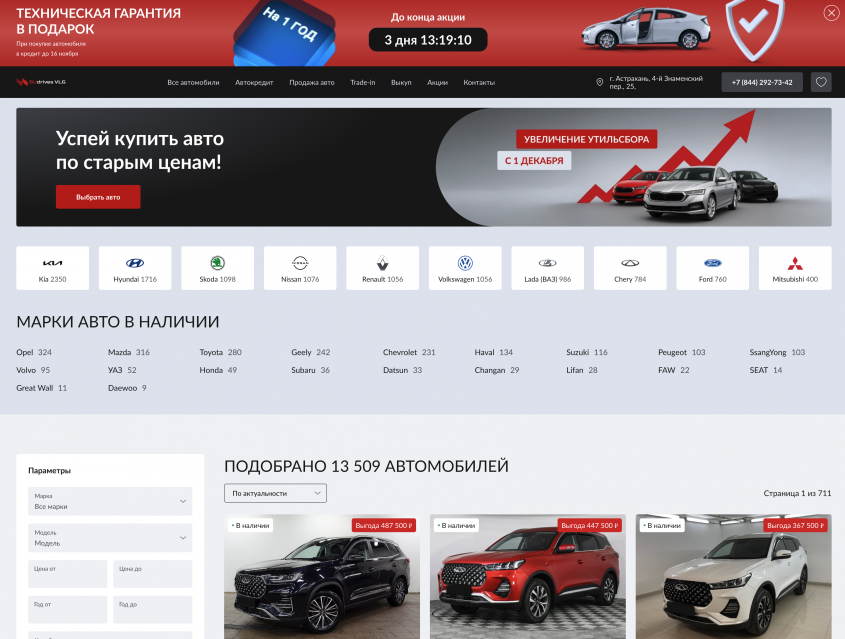845x639 pixels.
Task: Choose the Skoda brand logo tile
Action: (217, 268)
